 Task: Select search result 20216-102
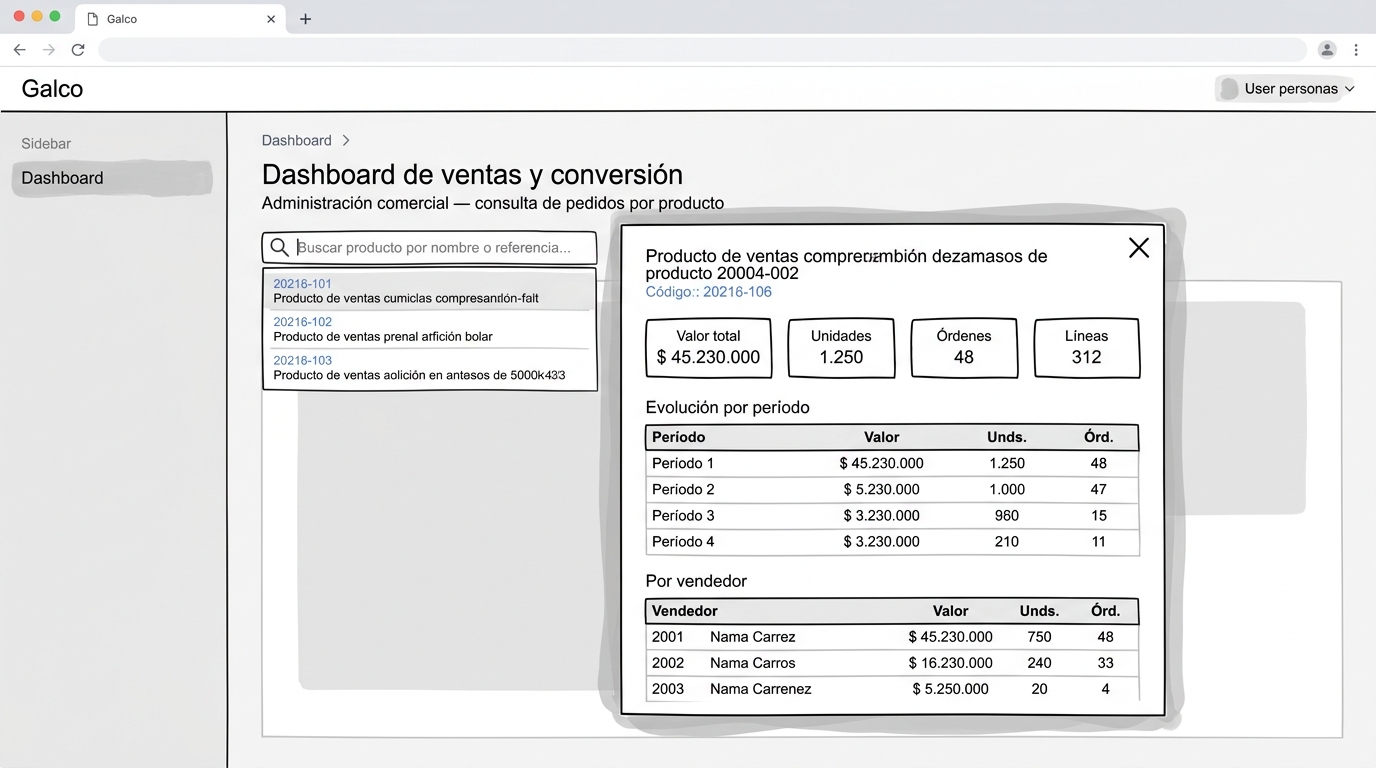[x=430, y=329]
